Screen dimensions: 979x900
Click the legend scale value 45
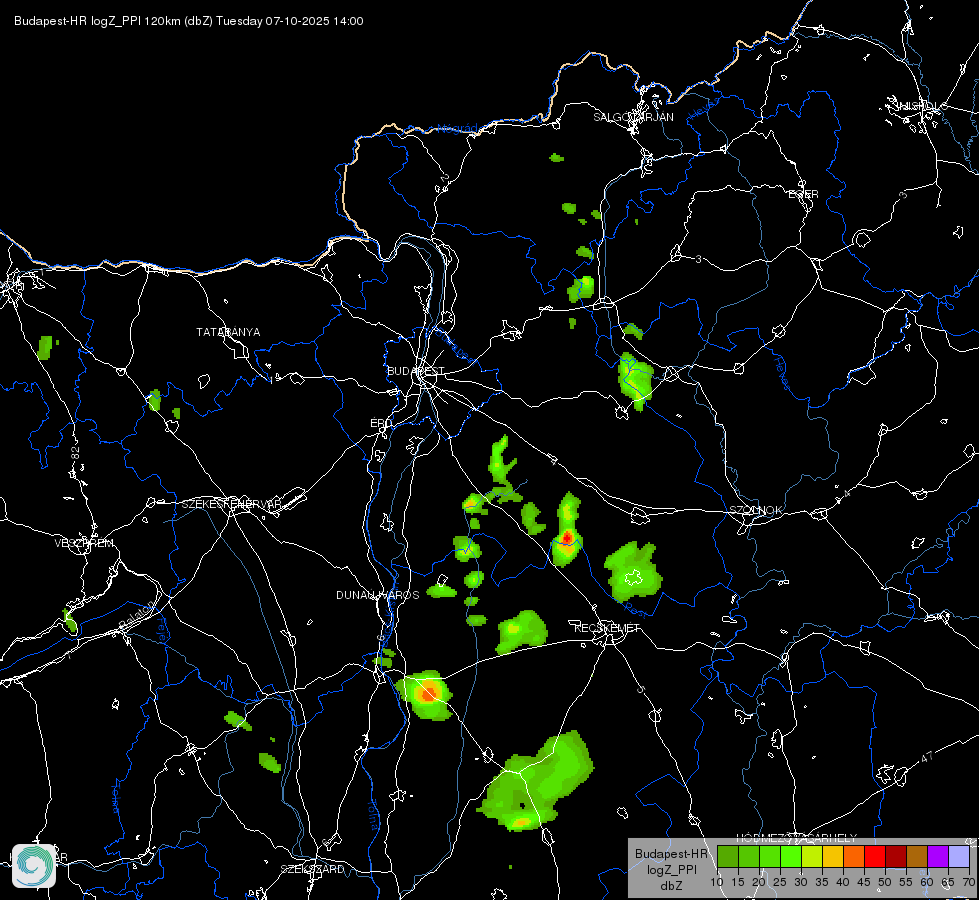click(864, 883)
